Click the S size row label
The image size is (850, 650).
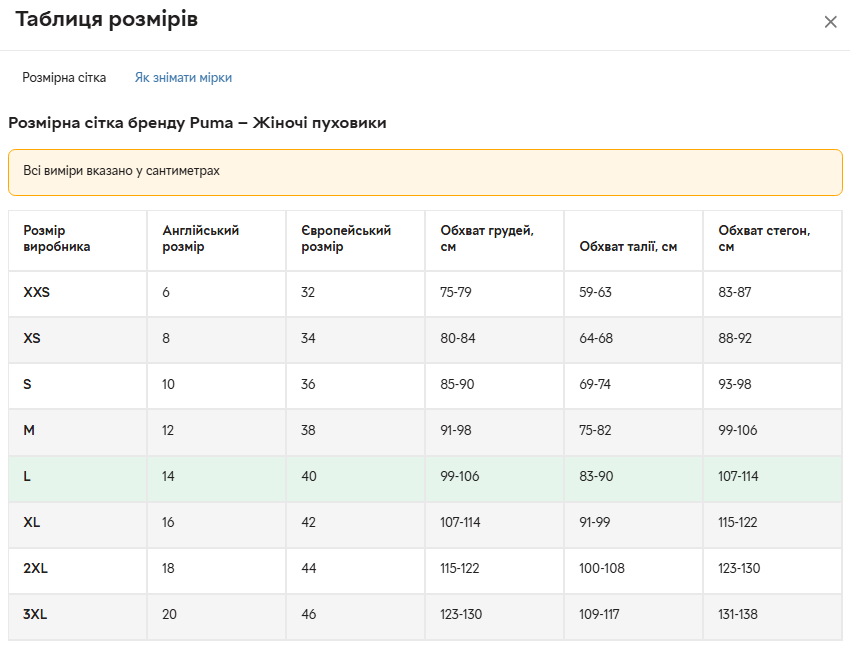(28, 385)
